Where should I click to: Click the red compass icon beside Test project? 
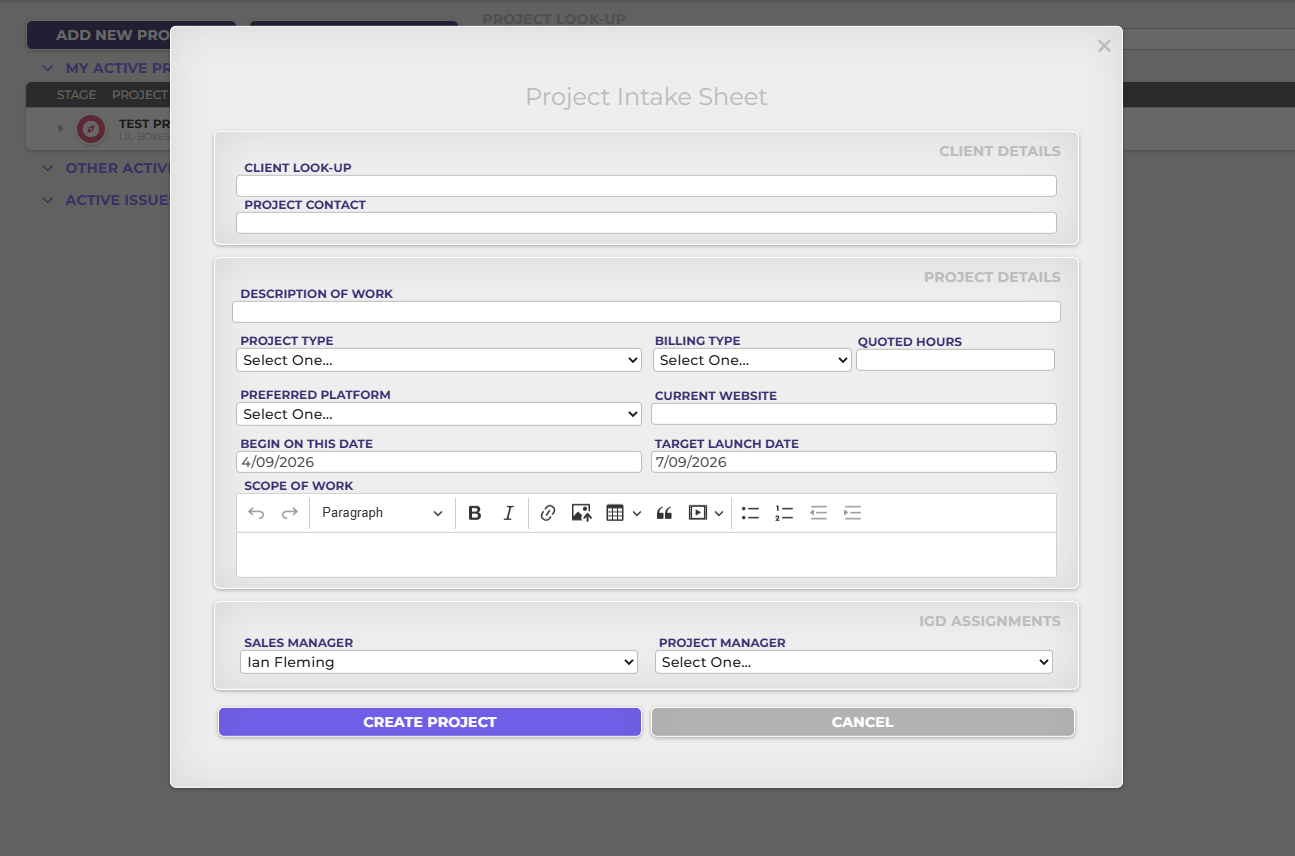(x=91, y=129)
